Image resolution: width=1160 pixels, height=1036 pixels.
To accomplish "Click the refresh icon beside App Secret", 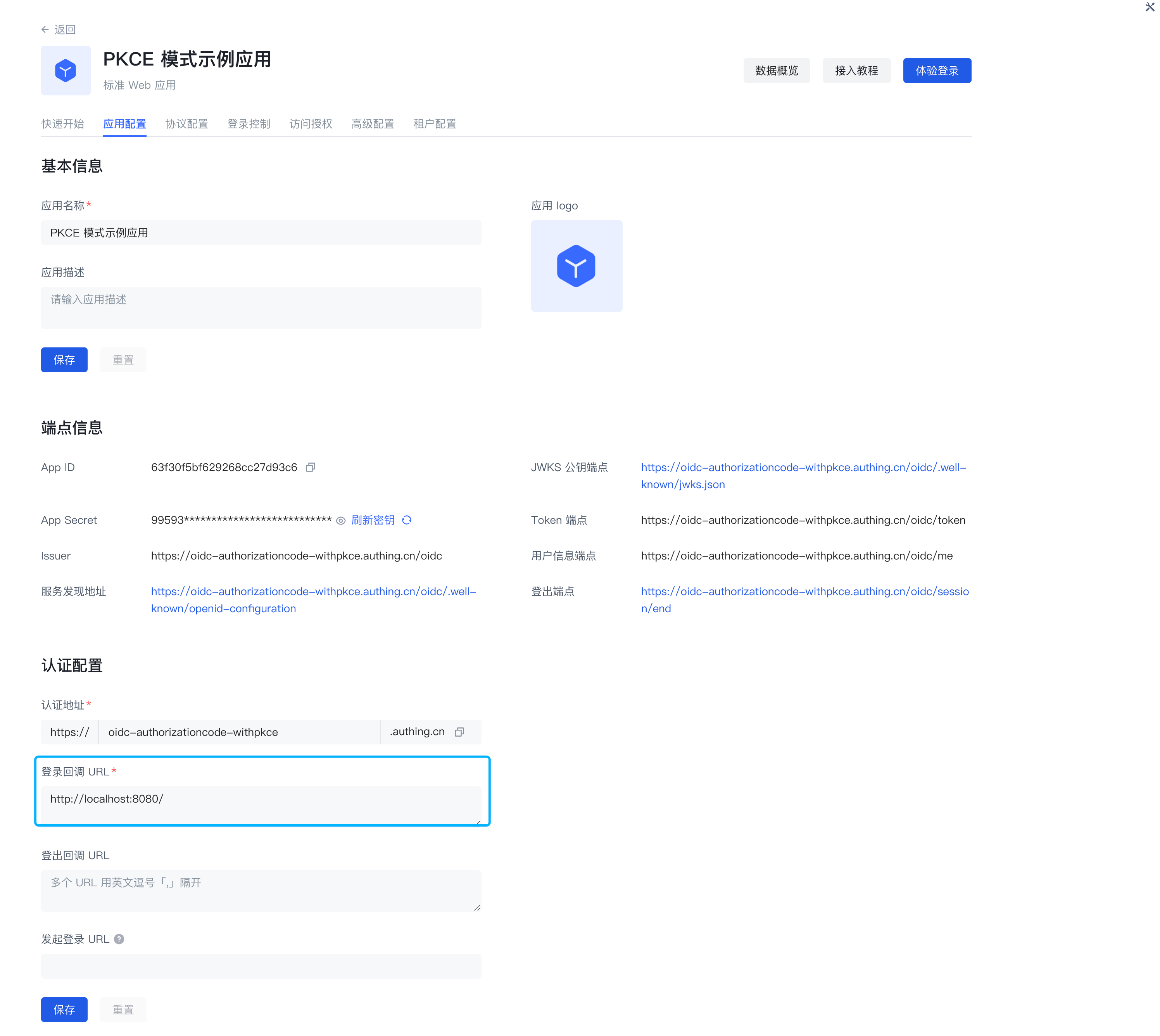I will [407, 520].
